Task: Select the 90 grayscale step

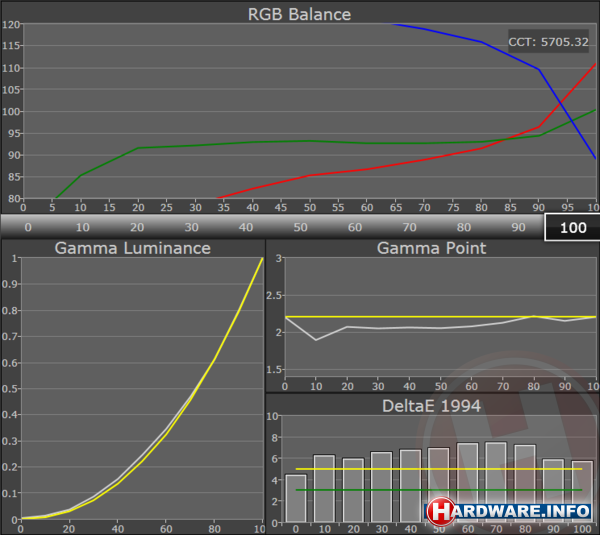Action: point(517,227)
